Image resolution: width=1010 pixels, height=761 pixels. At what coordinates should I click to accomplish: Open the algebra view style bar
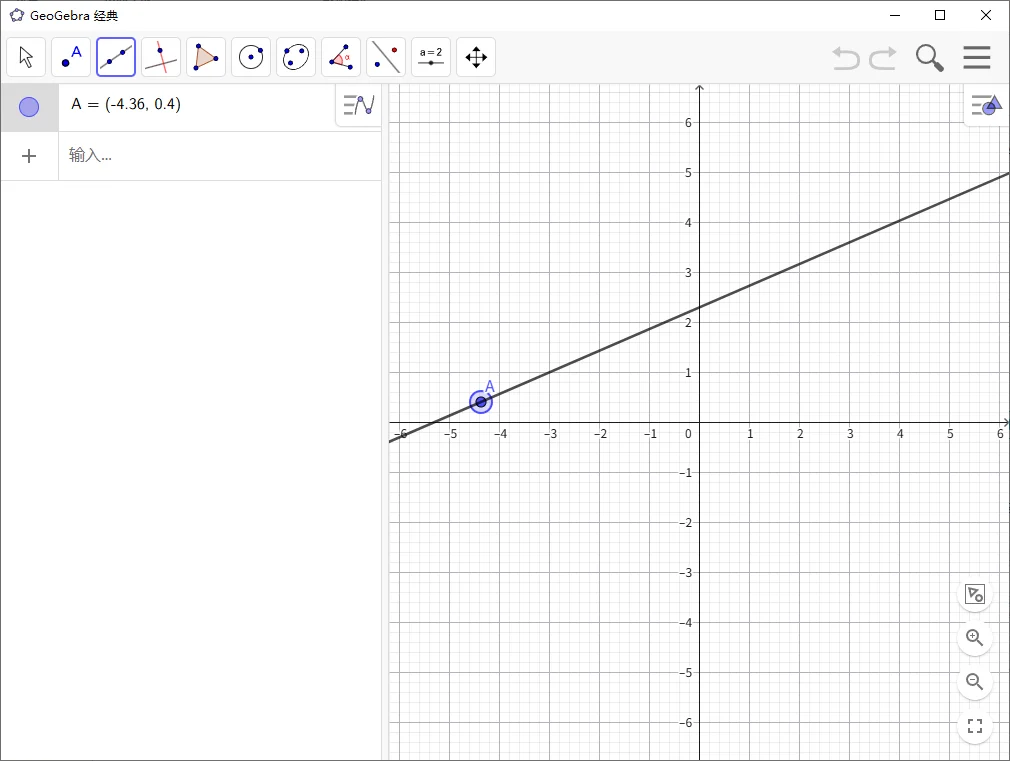[x=359, y=105]
